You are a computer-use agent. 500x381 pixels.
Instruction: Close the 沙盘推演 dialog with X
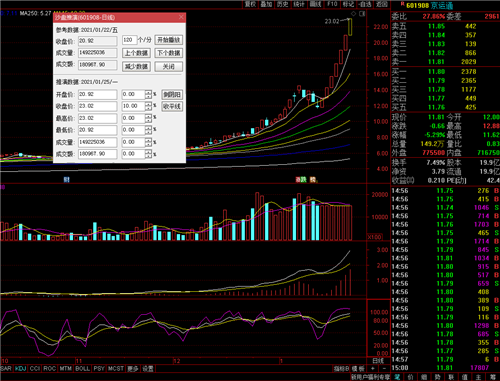tap(181, 17)
